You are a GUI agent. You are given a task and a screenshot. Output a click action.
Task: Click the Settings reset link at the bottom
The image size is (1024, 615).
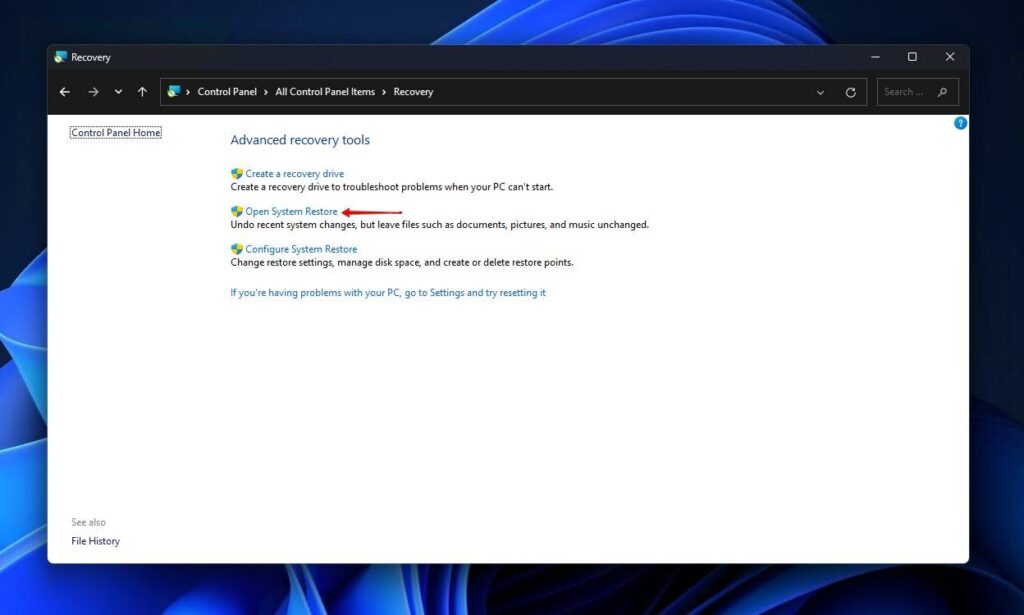tap(386, 292)
